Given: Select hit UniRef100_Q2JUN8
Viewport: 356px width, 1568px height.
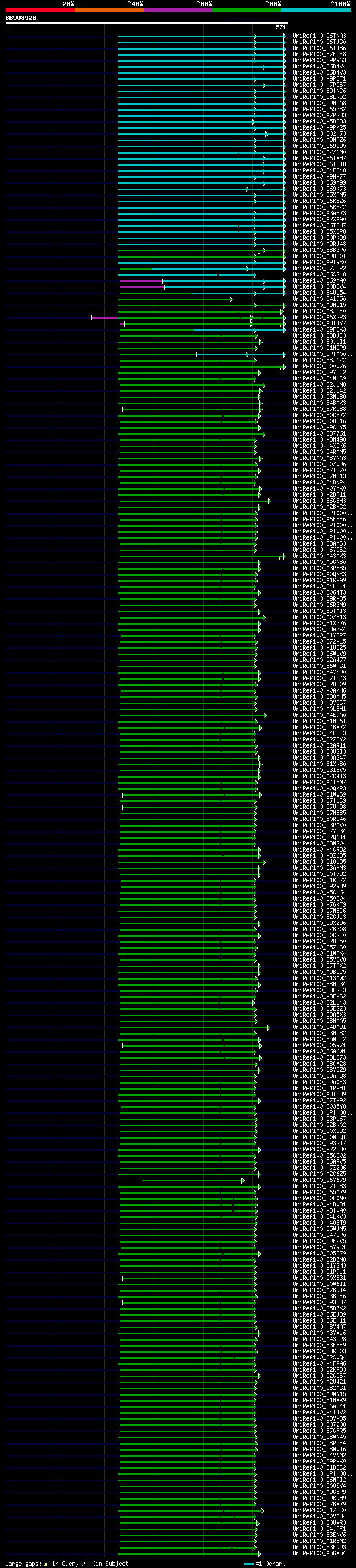Looking at the screenshot, I should pyautogui.click(x=319, y=385).
